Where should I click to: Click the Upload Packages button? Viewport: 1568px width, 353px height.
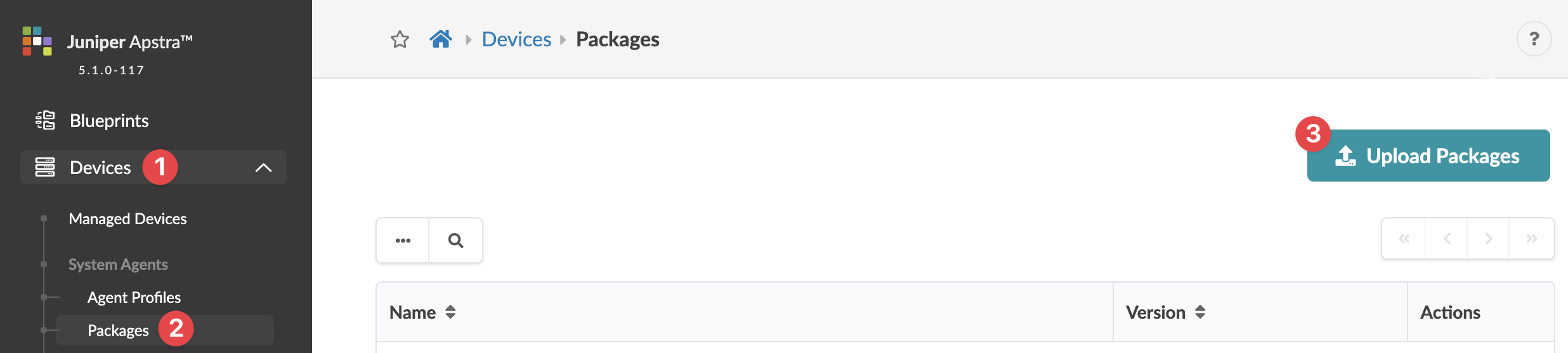1428,156
